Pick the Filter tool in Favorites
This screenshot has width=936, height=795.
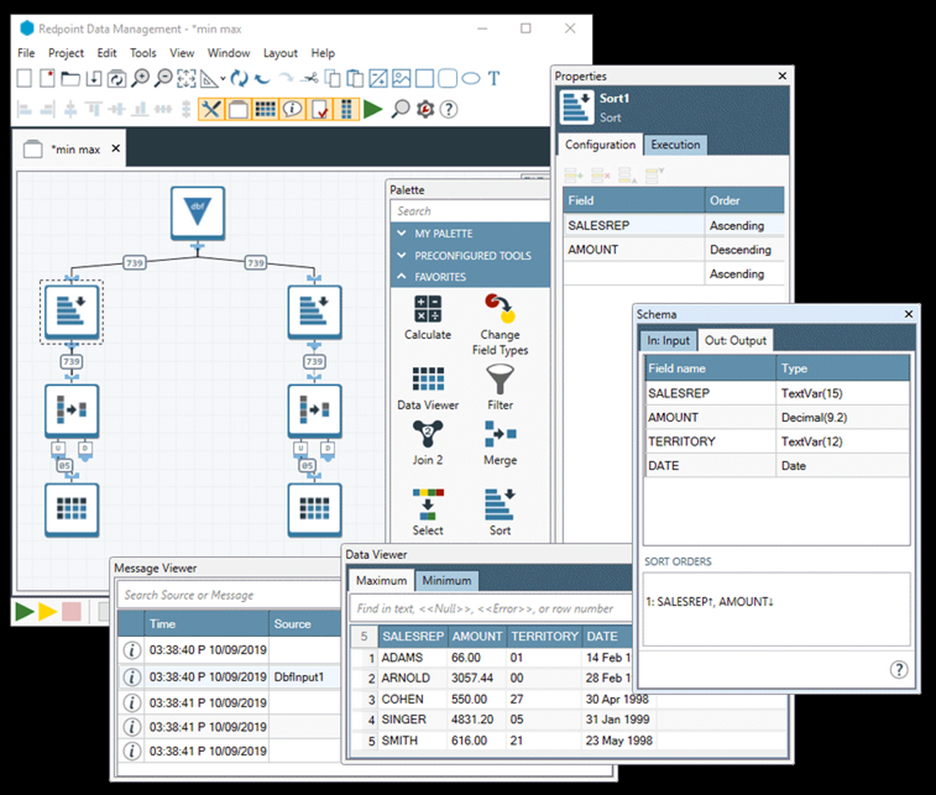point(500,386)
